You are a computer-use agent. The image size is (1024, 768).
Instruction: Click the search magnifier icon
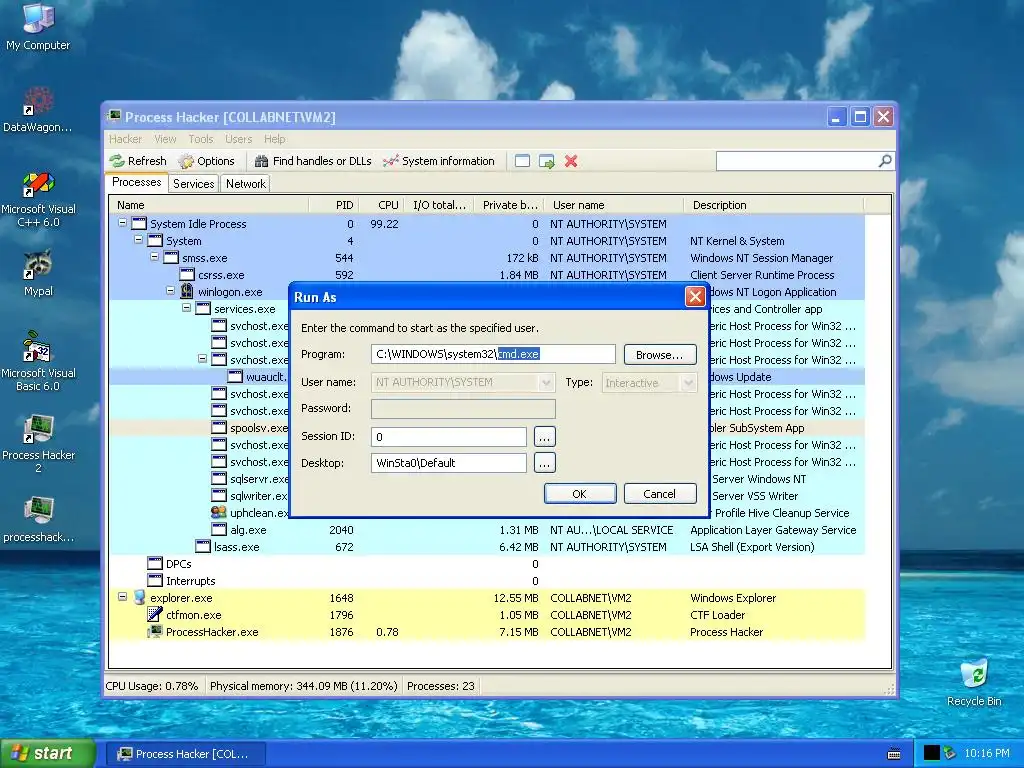[885, 160]
